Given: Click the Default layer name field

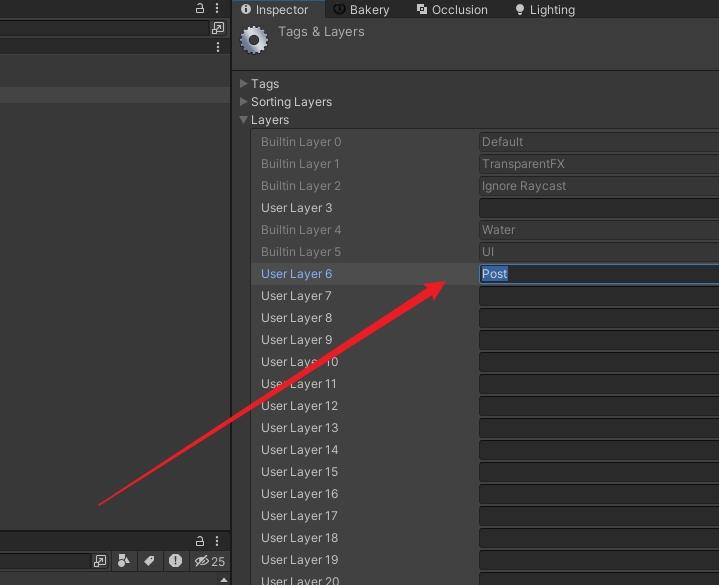Looking at the screenshot, I should coord(599,142).
